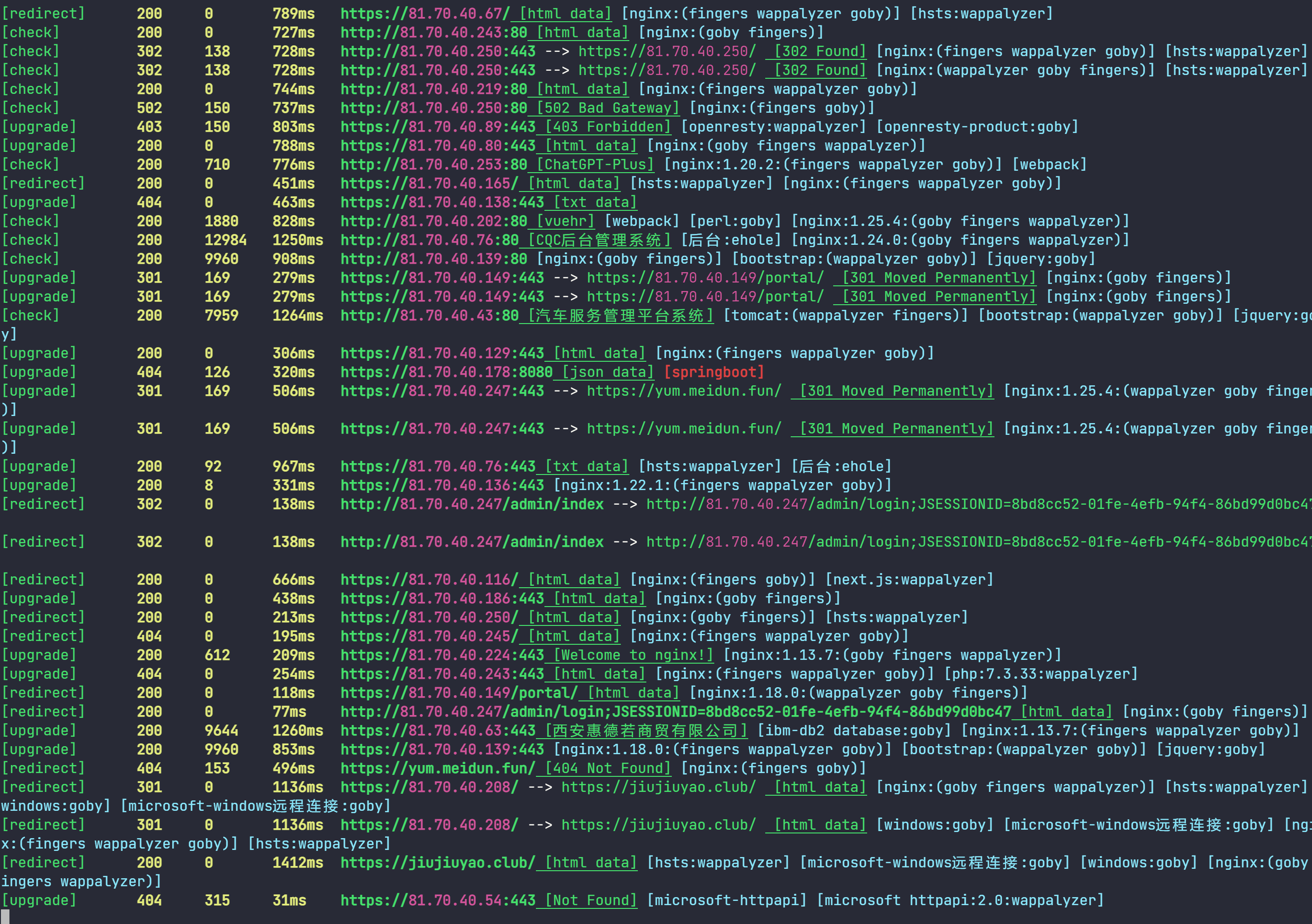Select the [vuehr] page title
Viewport: 1312px width, 924px height.
coord(566,221)
